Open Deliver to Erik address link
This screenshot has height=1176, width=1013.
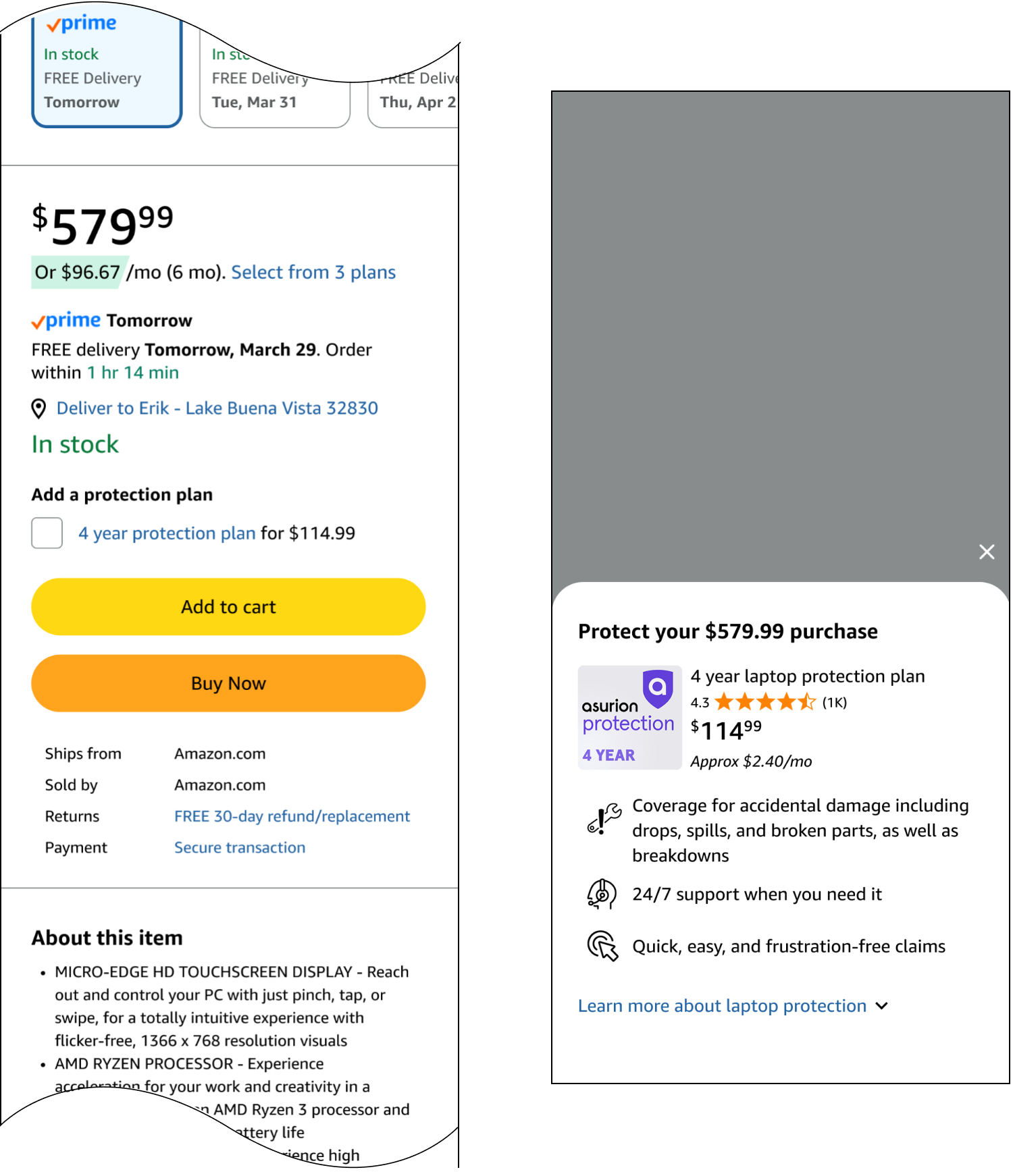coord(217,408)
